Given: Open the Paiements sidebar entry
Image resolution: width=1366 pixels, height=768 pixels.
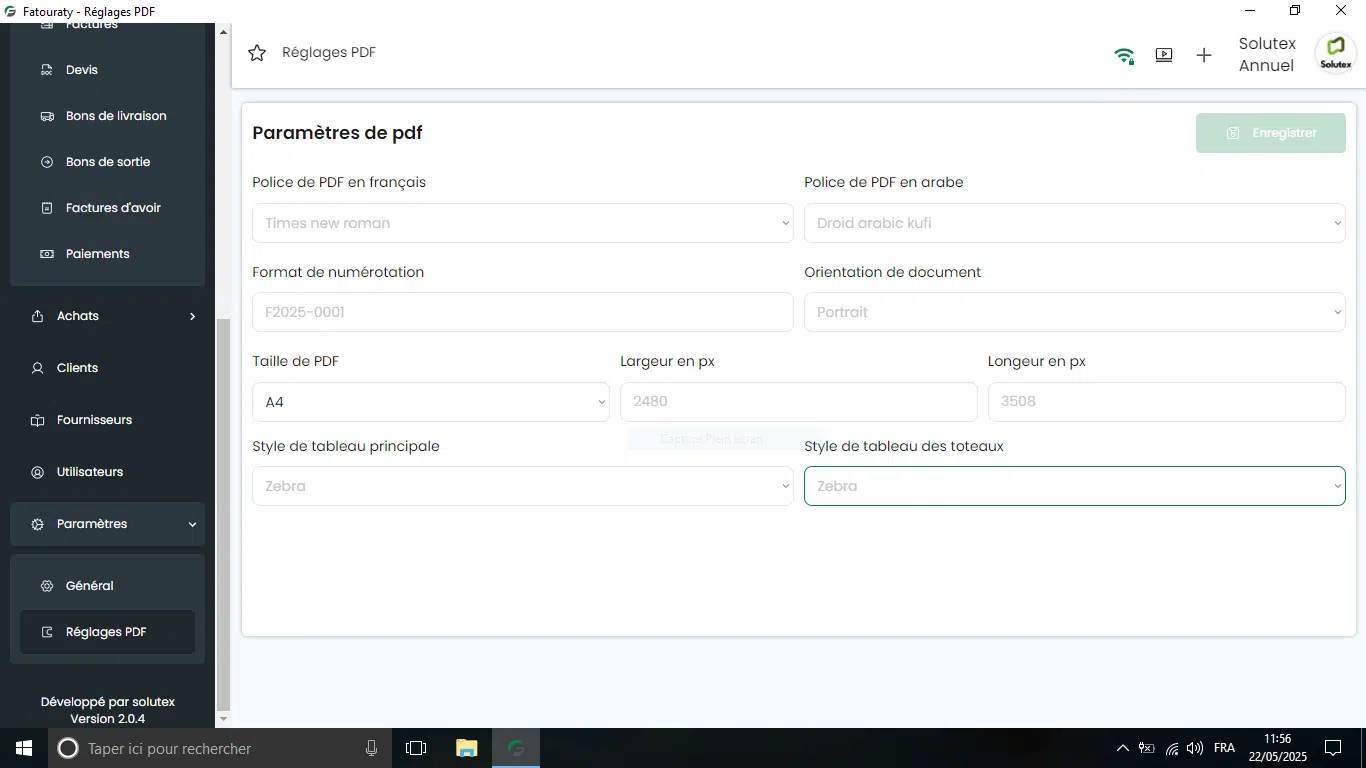Looking at the screenshot, I should point(97,254).
